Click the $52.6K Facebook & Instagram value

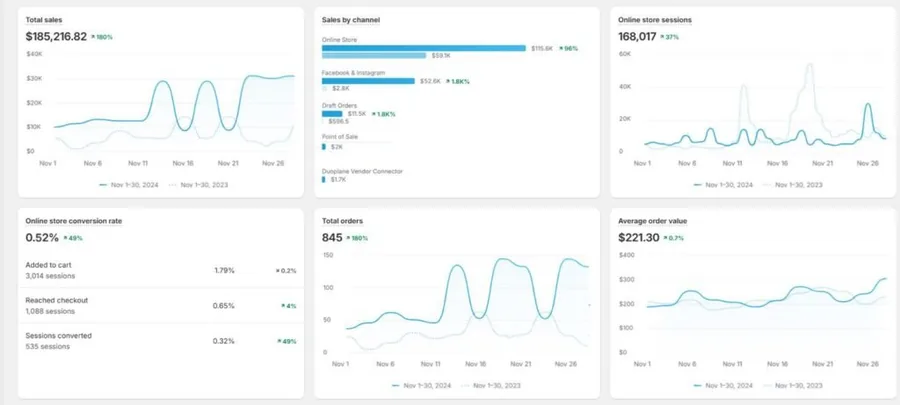[430, 81]
